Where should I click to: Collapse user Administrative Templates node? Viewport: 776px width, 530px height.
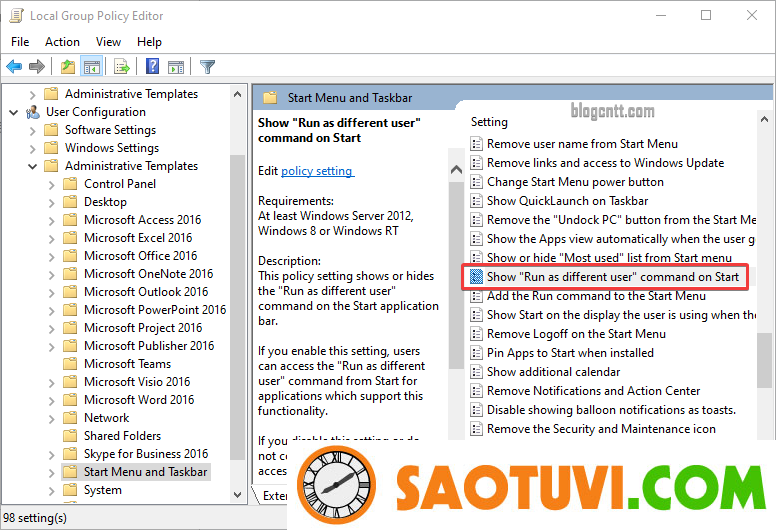point(33,167)
